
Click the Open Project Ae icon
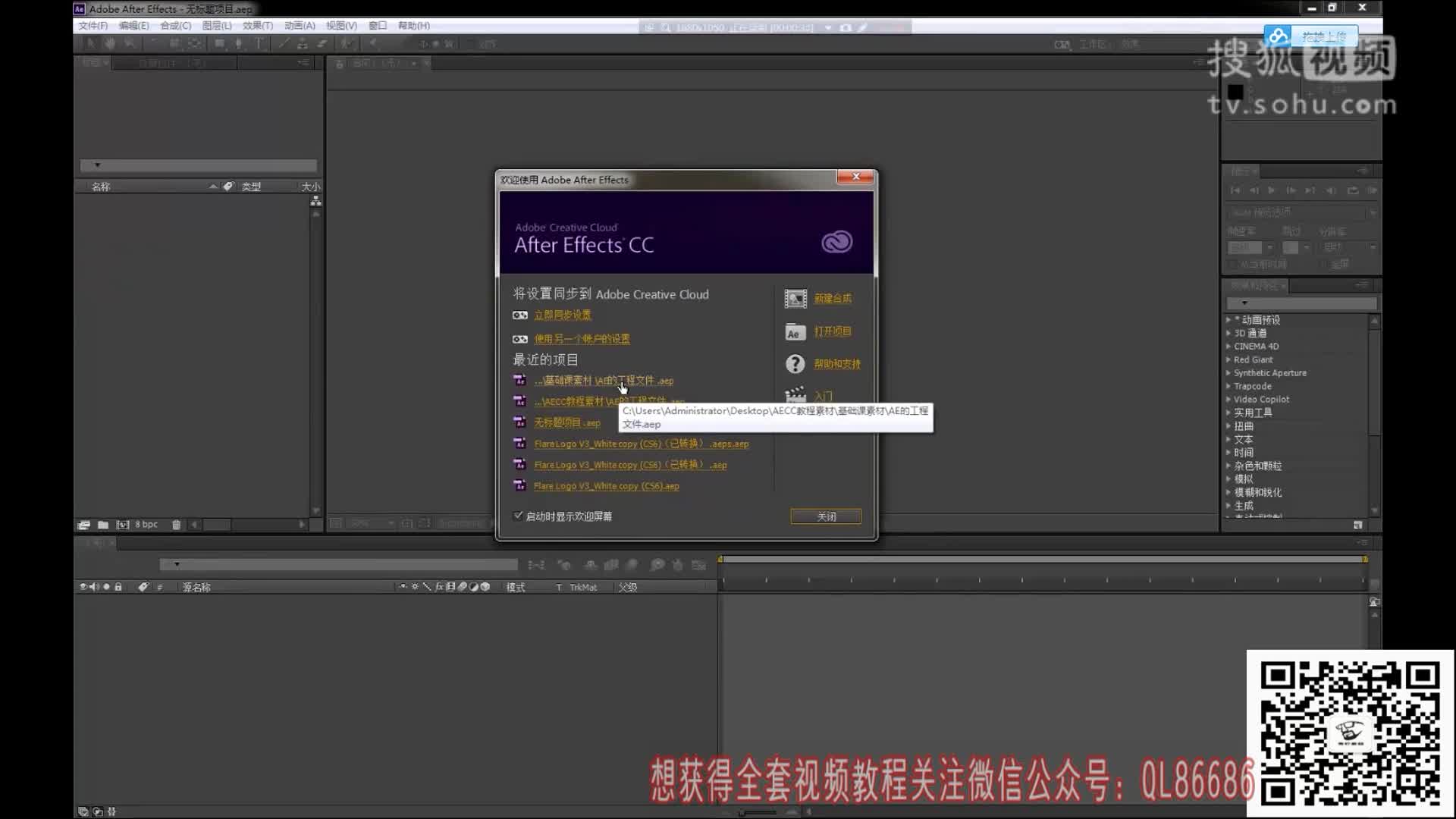(x=795, y=332)
